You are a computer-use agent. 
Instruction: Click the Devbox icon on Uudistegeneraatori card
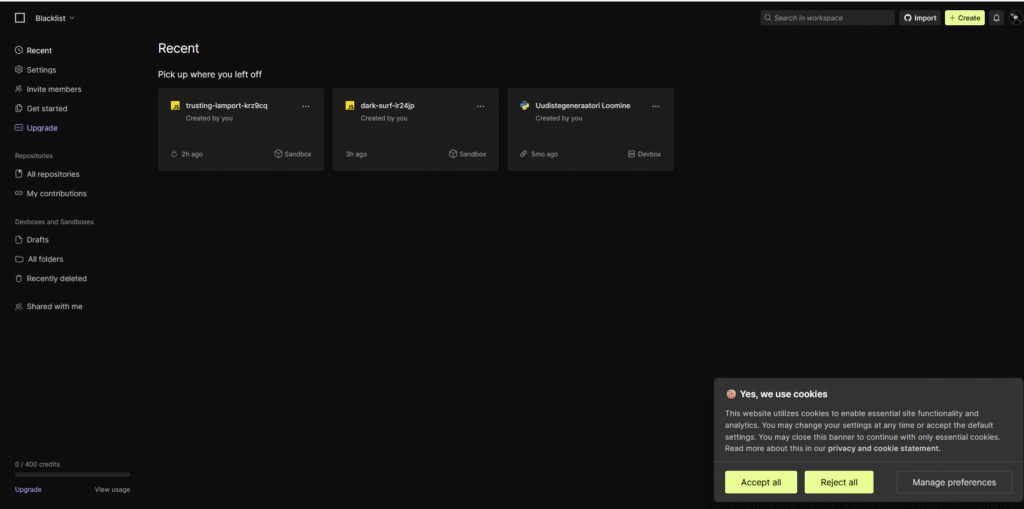click(x=632, y=154)
